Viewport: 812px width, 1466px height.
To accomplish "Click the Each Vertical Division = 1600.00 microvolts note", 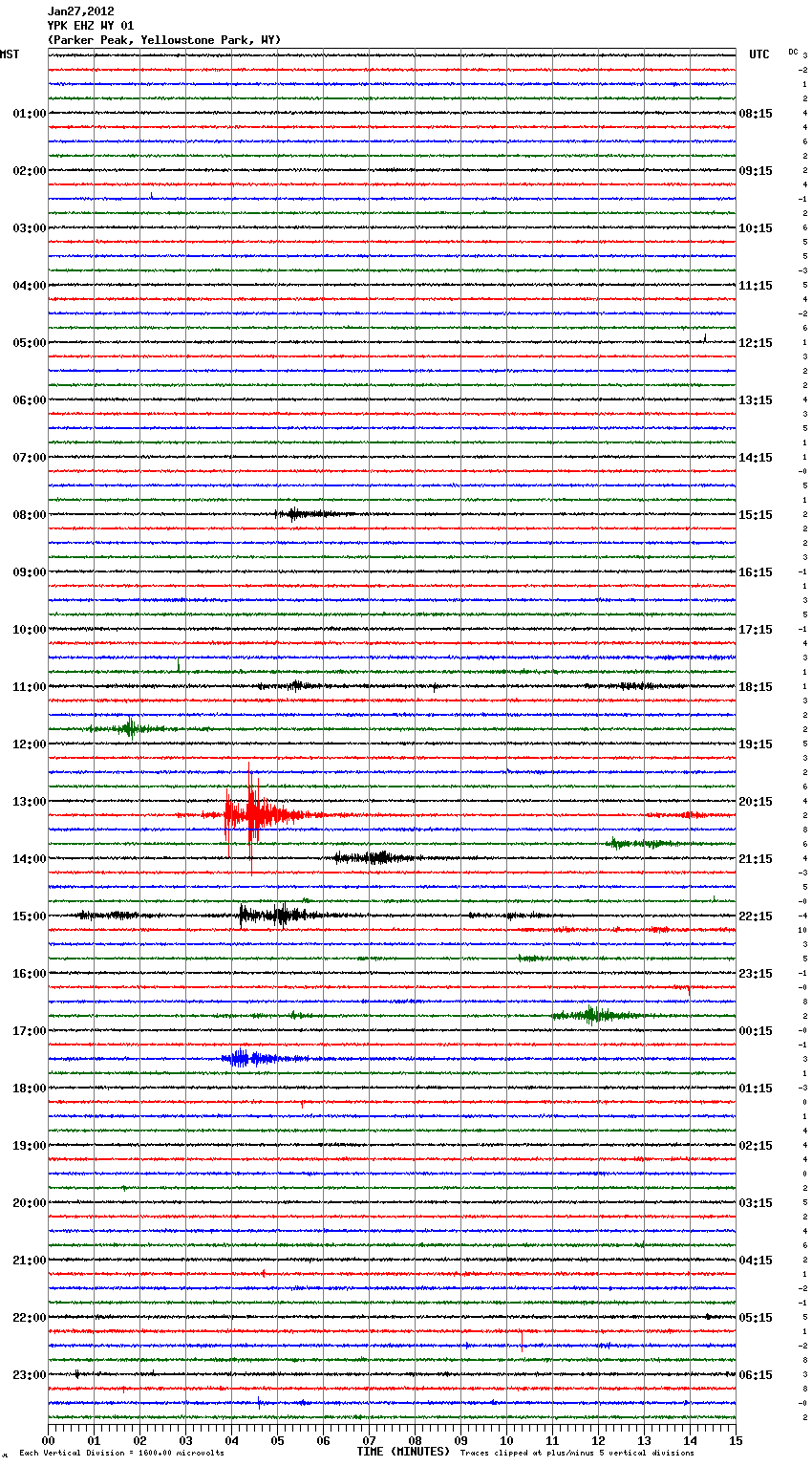I will [x=121, y=1454].
